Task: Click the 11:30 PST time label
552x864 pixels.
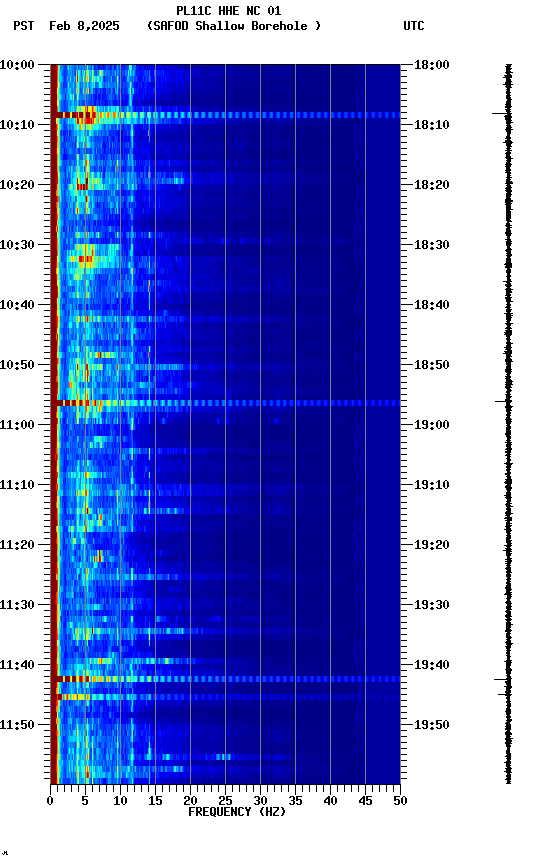Action: tap(17, 605)
